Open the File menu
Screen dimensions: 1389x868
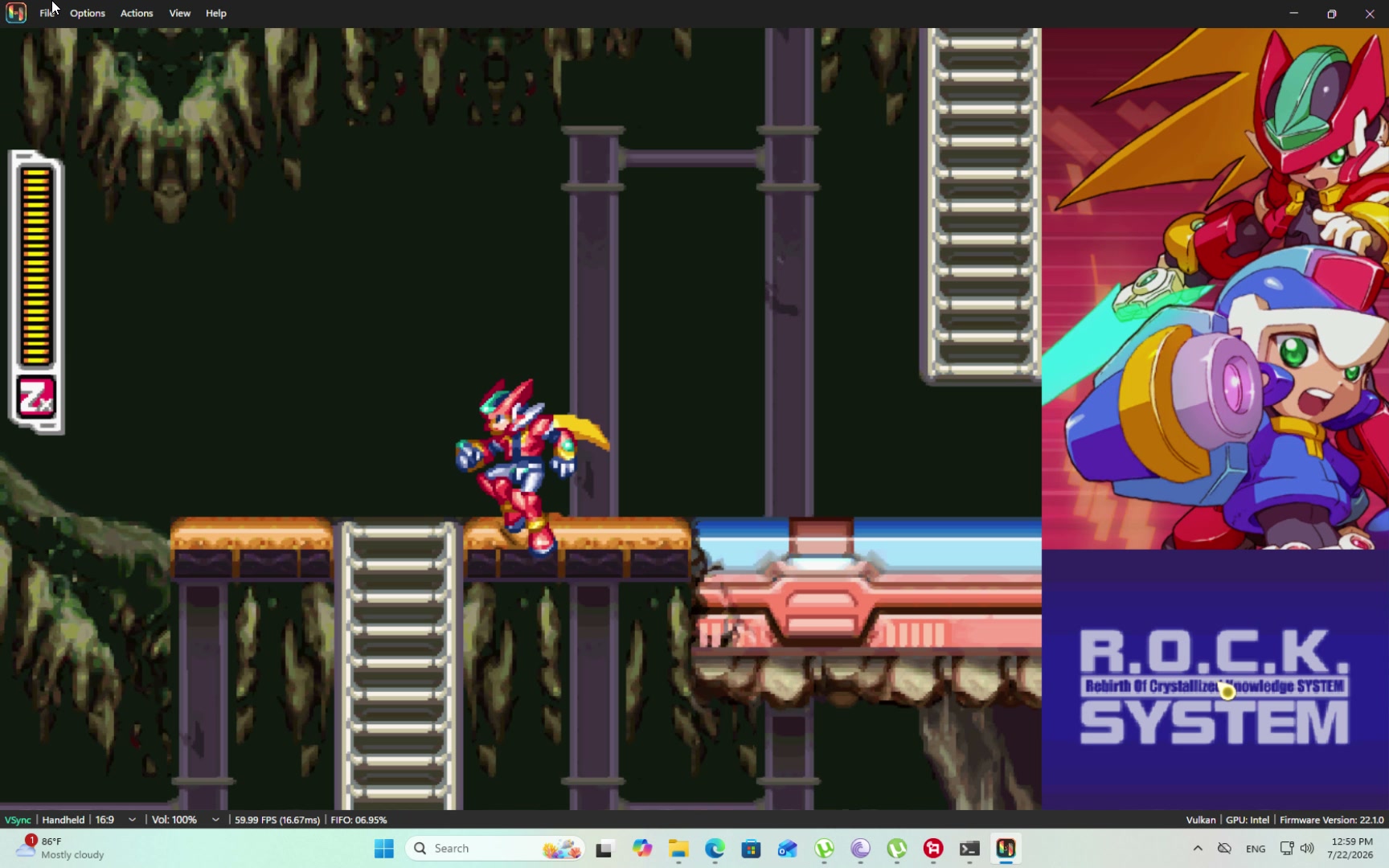click(x=47, y=13)
